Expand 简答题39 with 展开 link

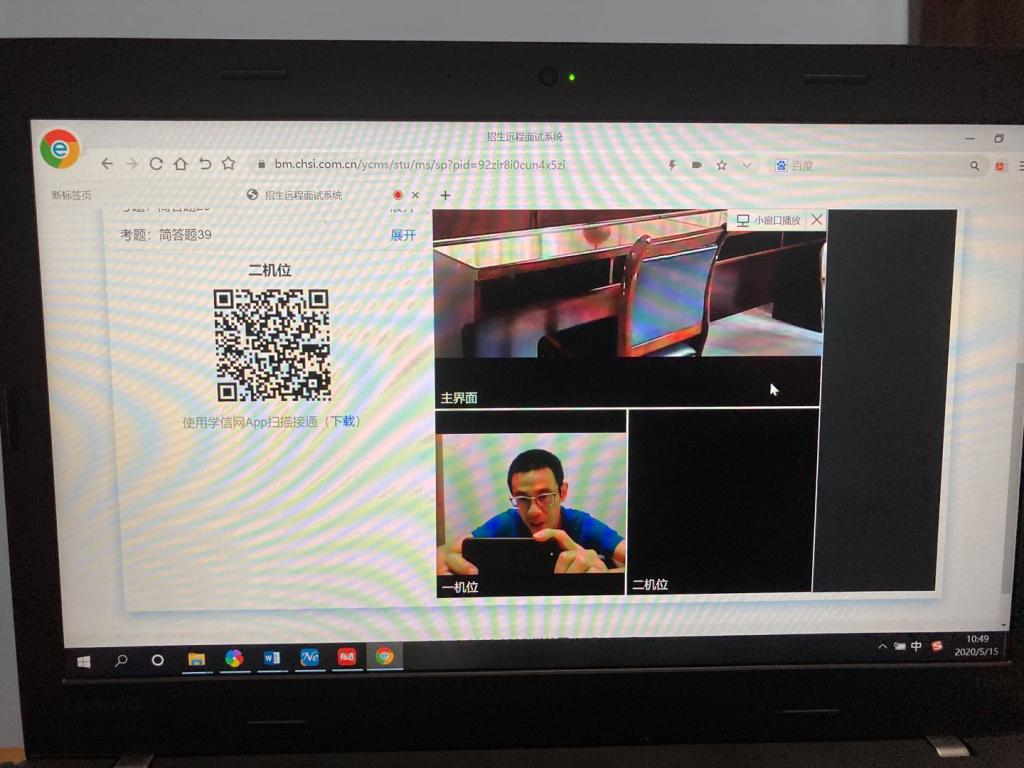[402, 235]
